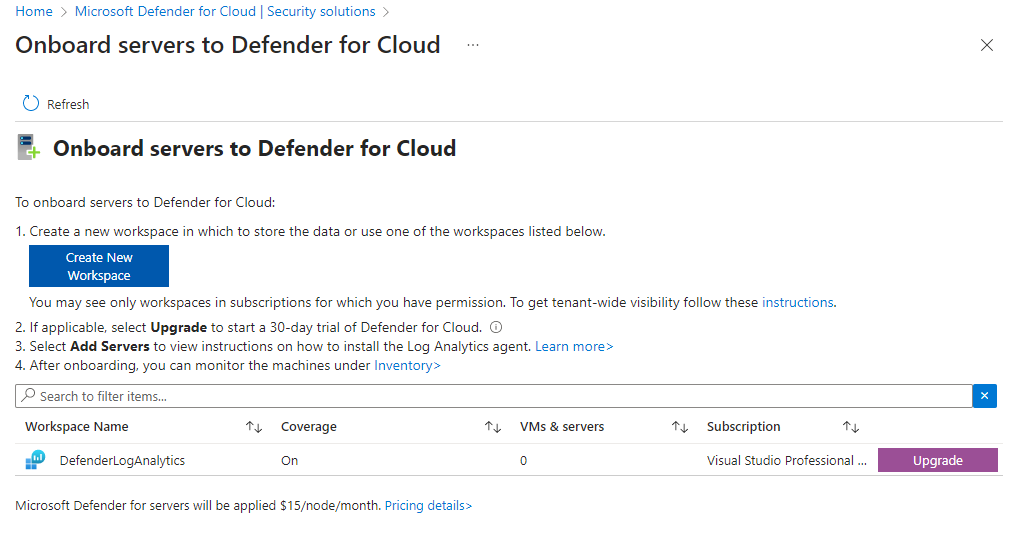Open the tenant-wide visibility instructions link
Image resolution: width=1014 pixels, height=540 pixels.
[797, 302]
